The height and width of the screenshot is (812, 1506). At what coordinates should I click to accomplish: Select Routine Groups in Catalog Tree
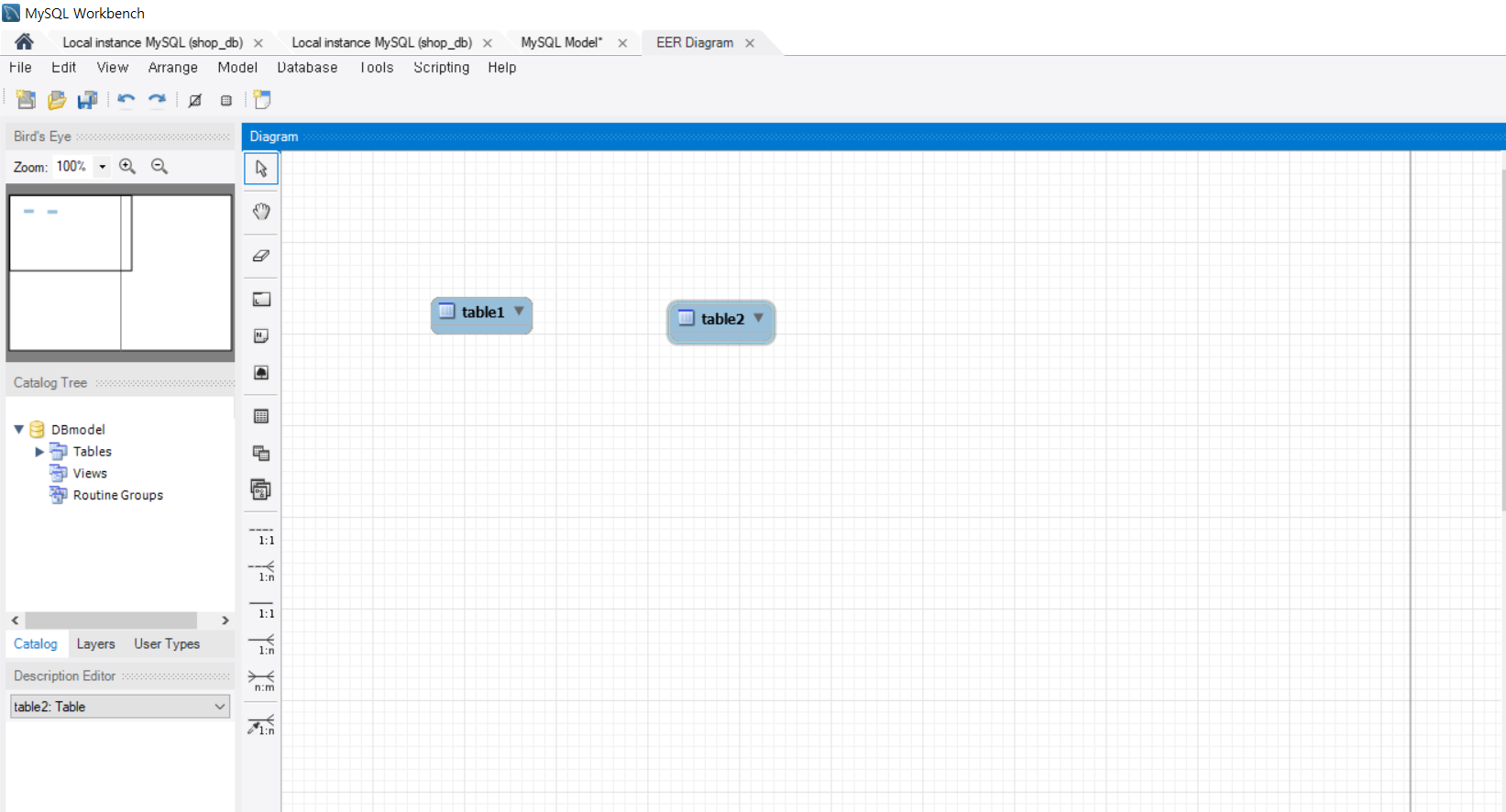coord(117,495)
